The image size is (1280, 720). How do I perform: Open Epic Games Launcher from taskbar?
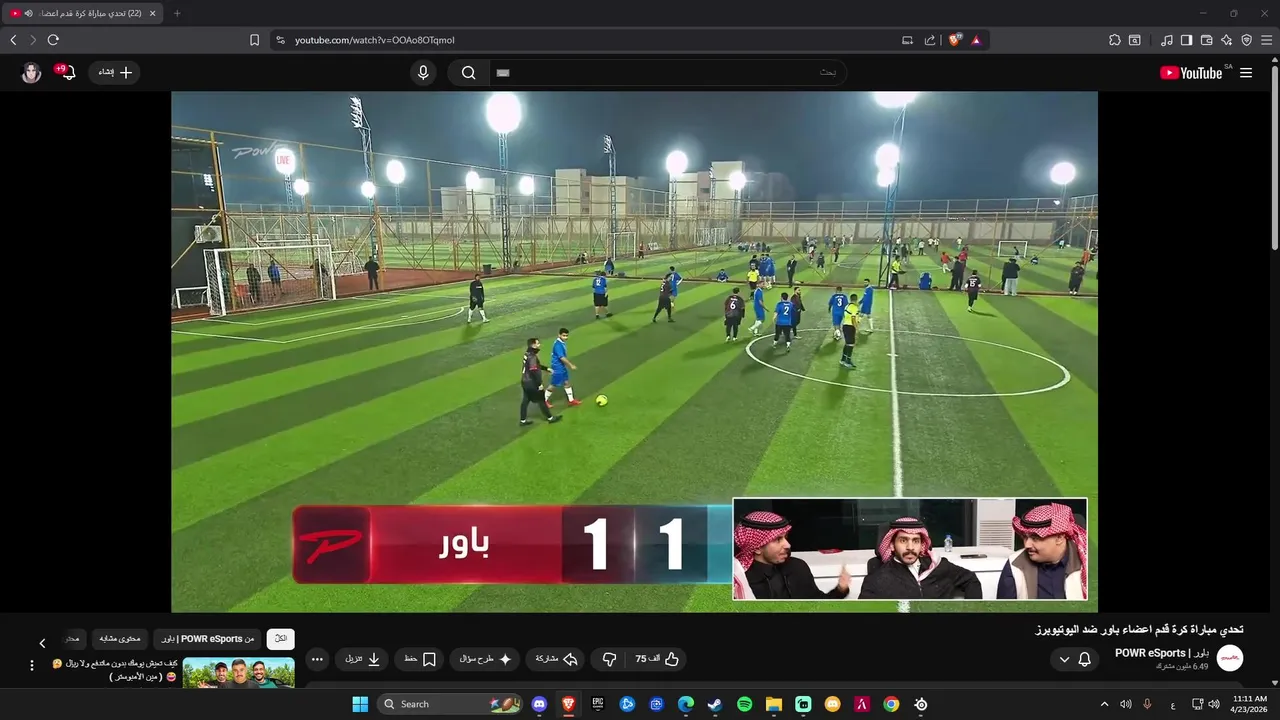598,704
